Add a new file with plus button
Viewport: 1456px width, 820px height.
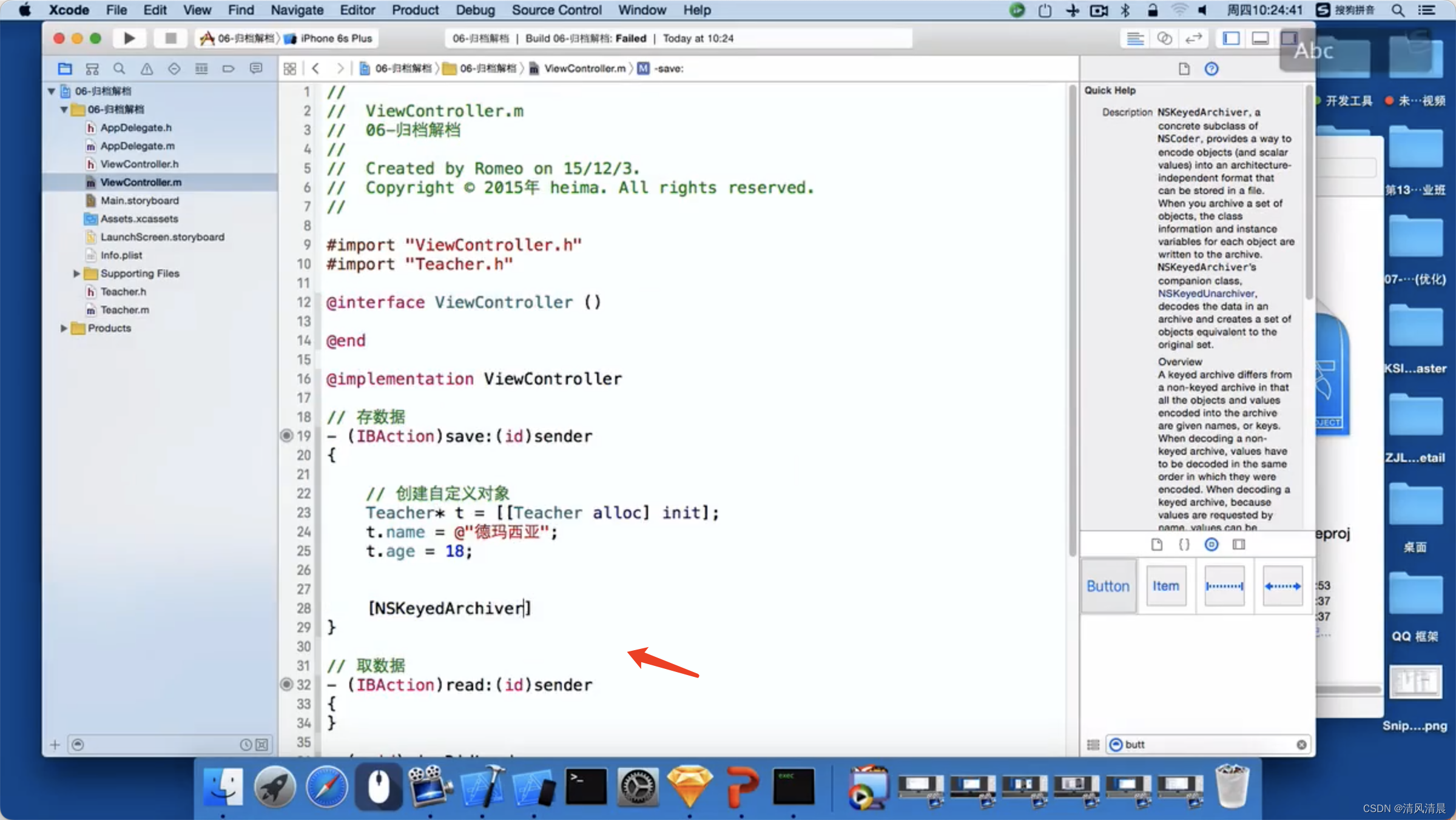55,744
